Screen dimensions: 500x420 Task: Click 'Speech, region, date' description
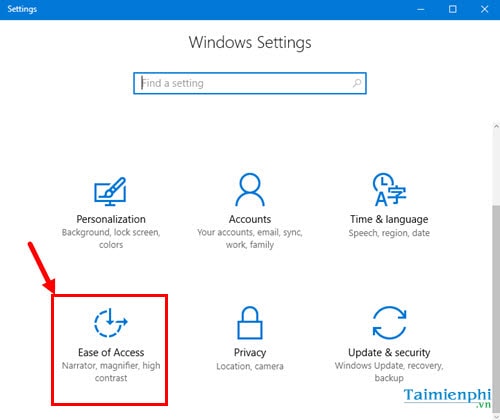(389, 233)
